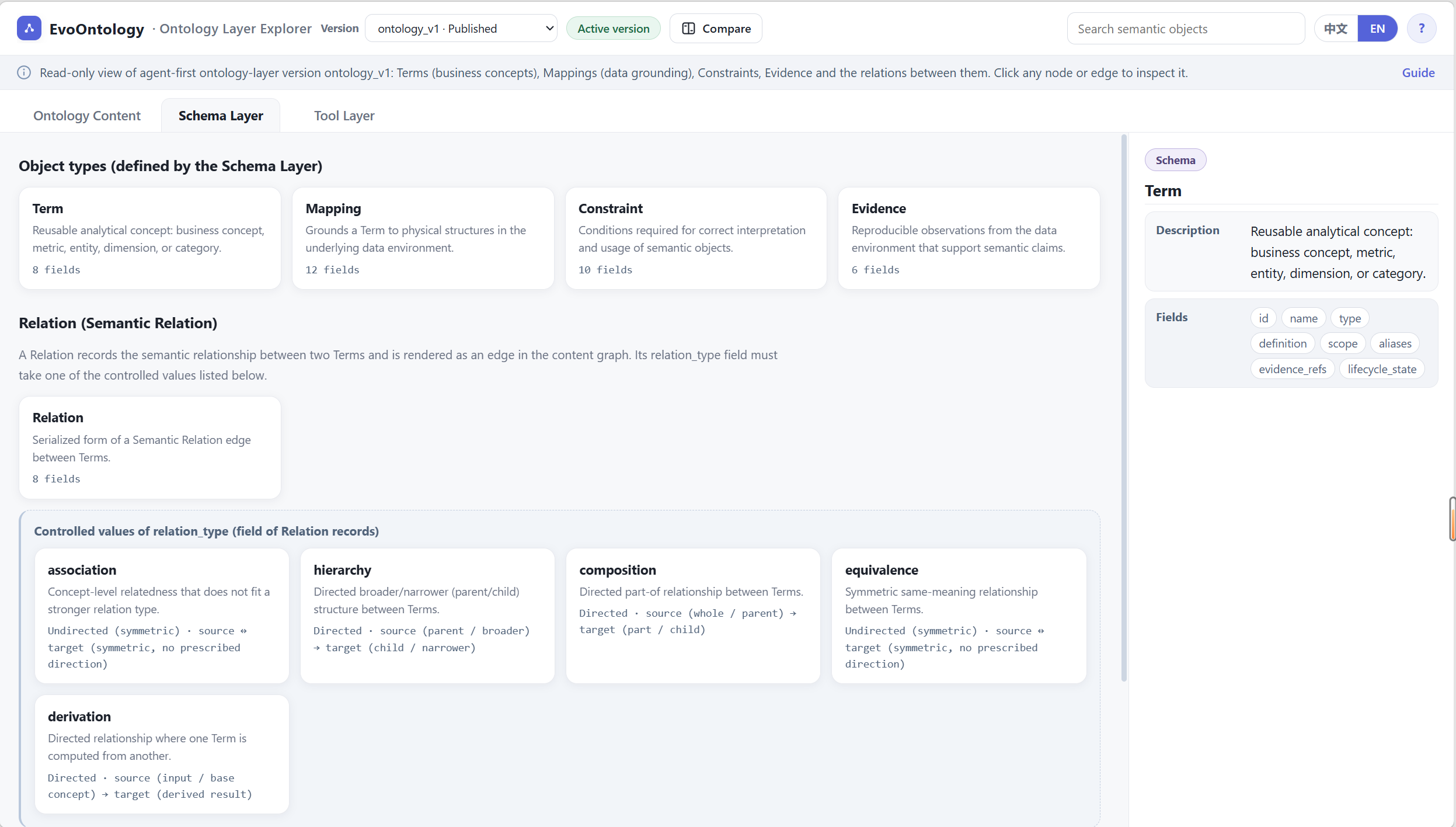1456x827 pixels.
Task: Click the aliases field chip
Action: tap(1395, 343)
